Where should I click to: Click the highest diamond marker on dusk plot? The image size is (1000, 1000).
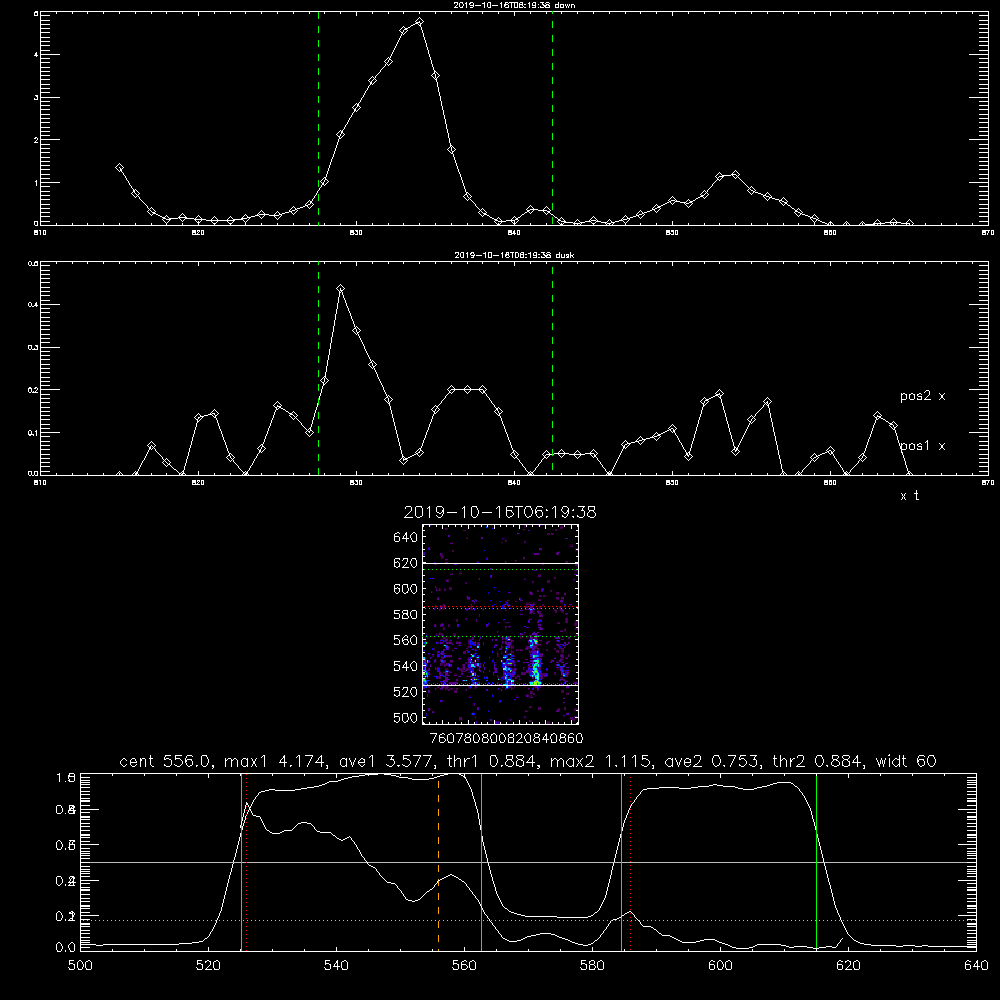341,288
